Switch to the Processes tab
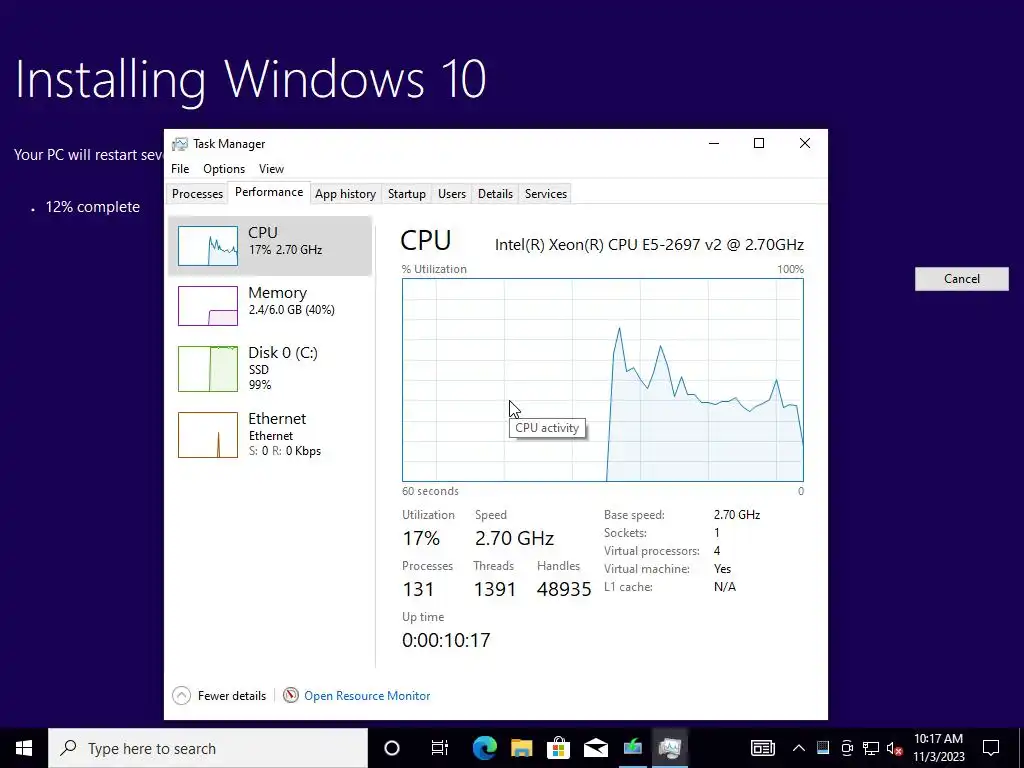Screen dimensions: 1024x768 pos(197,194)
